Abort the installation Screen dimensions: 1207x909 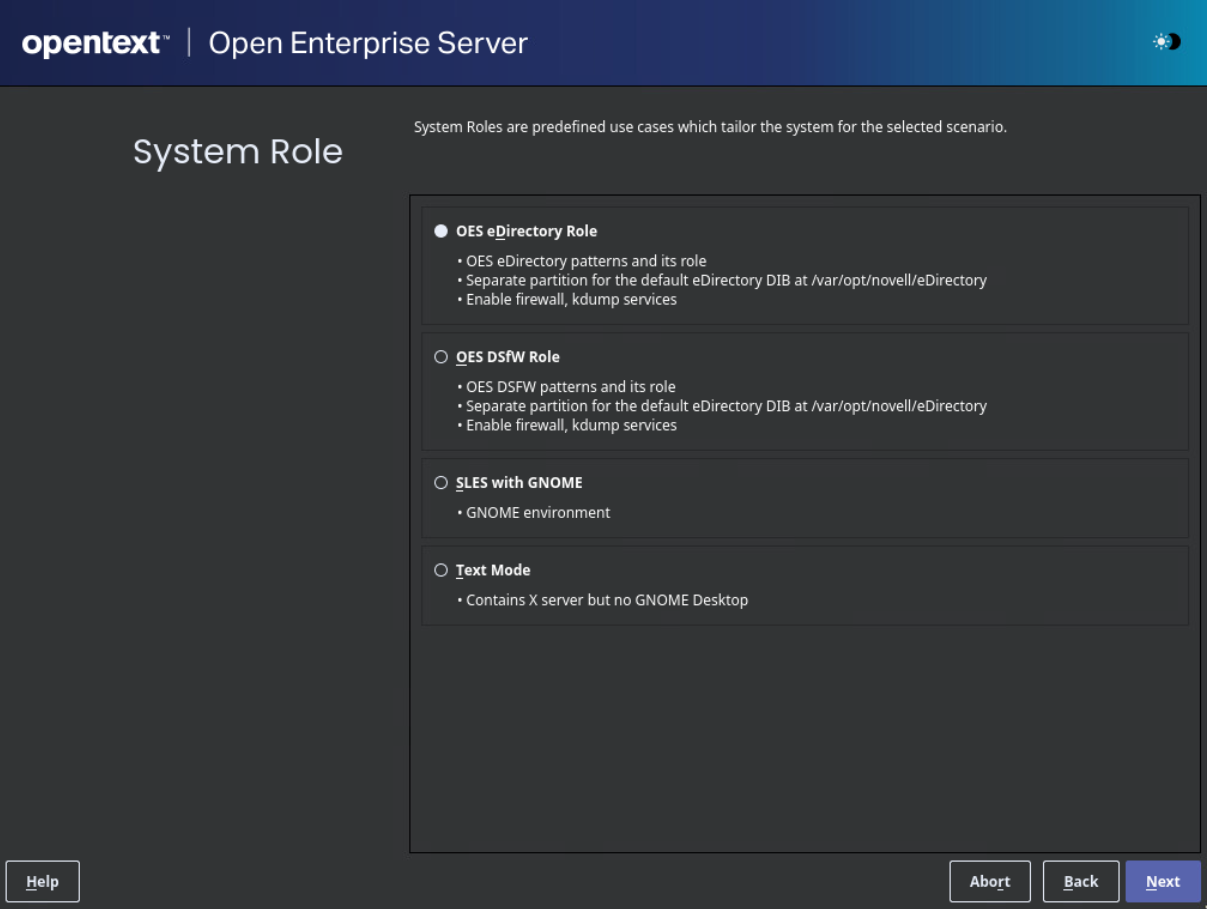point(989,881)
